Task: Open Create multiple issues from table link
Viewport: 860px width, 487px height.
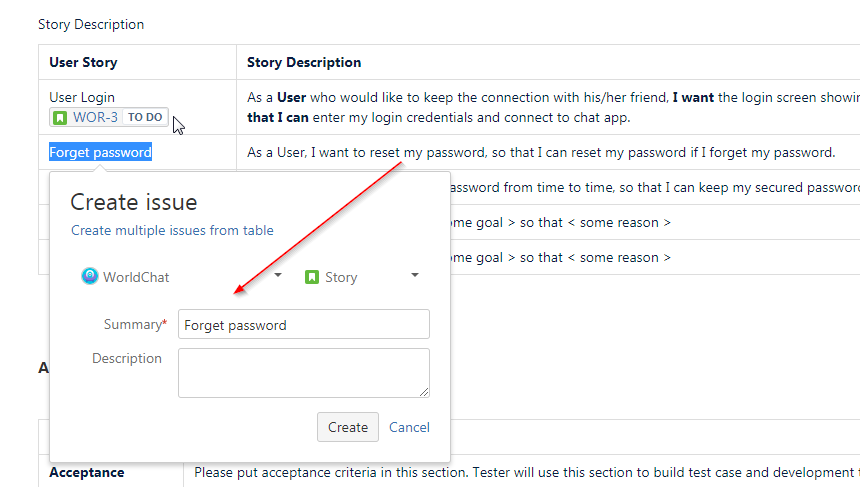Action: click(x=172, y=230)
